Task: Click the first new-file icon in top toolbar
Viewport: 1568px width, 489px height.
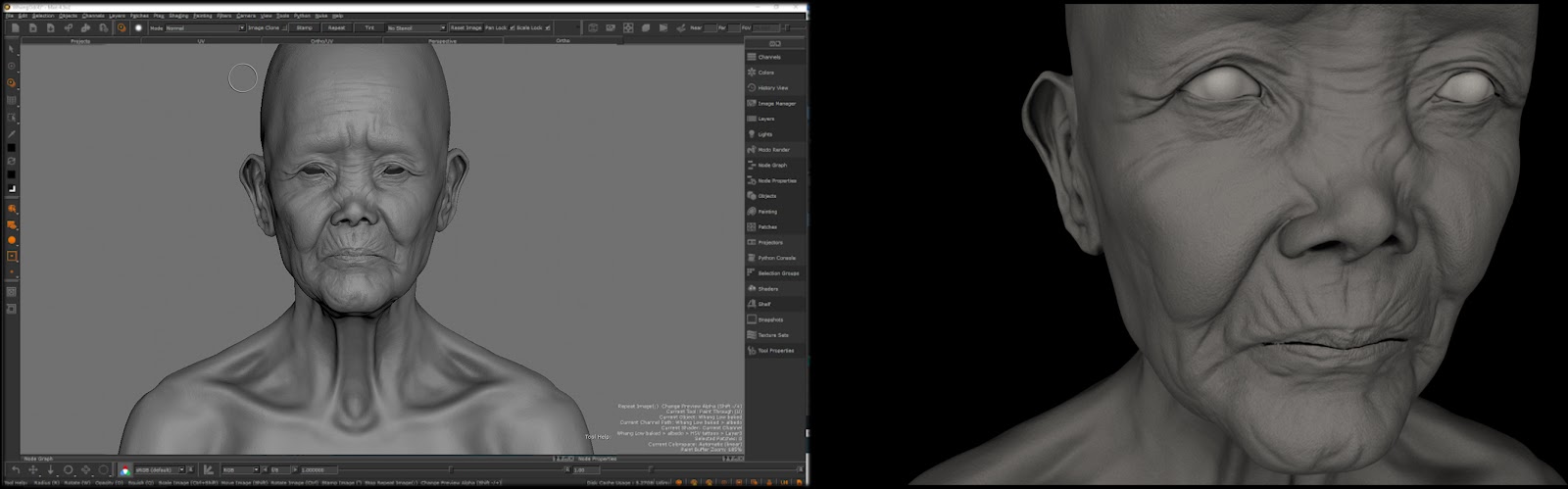Action: [16, 27]
